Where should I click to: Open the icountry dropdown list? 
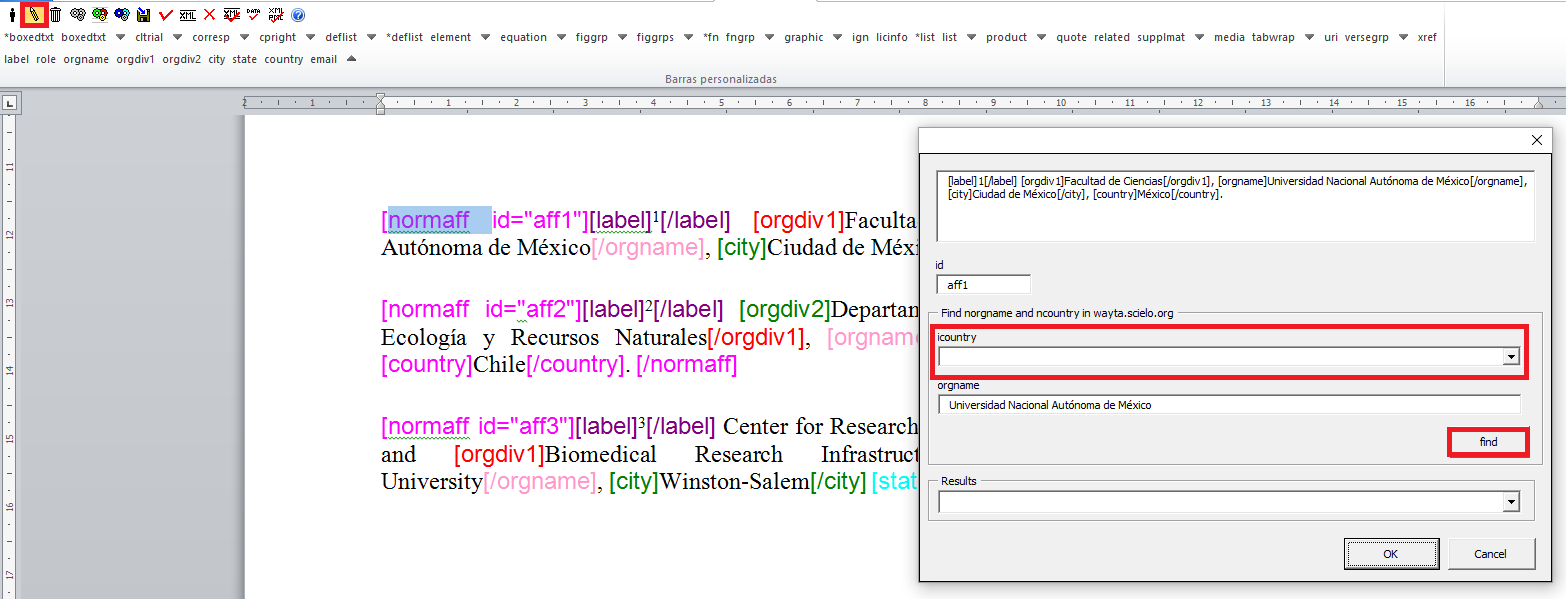(1510, 357)
